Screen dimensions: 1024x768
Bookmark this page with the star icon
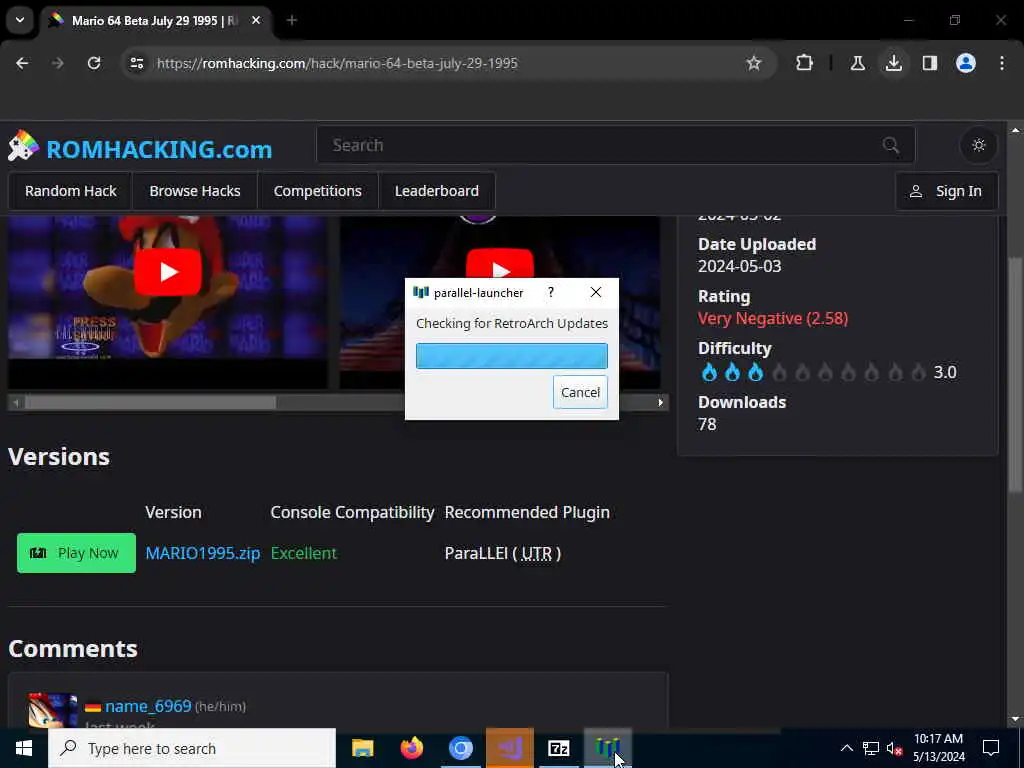(x=754, y=63)
